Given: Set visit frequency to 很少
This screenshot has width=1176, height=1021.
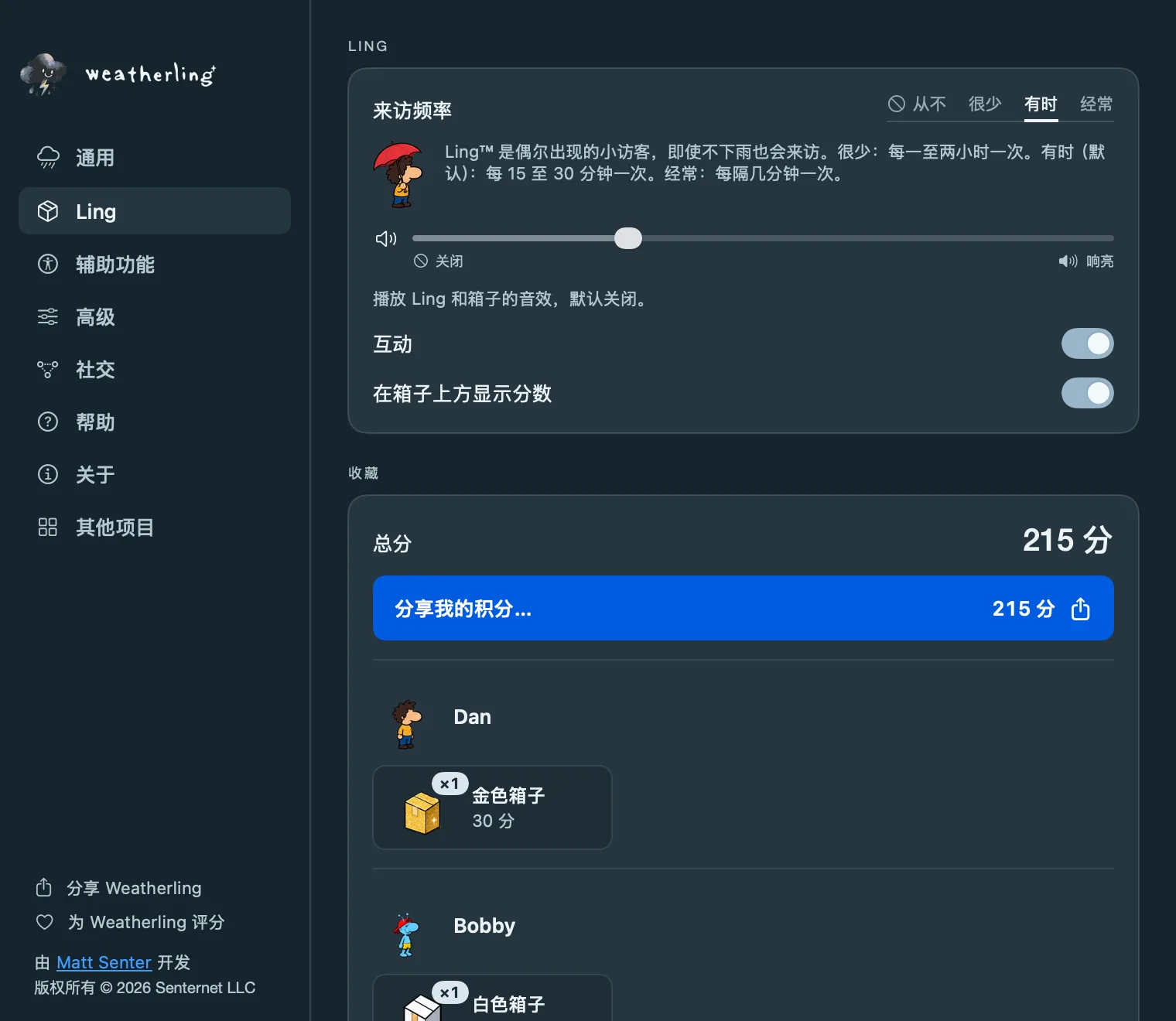Looking at the screenshot, I should pos(985,104).
